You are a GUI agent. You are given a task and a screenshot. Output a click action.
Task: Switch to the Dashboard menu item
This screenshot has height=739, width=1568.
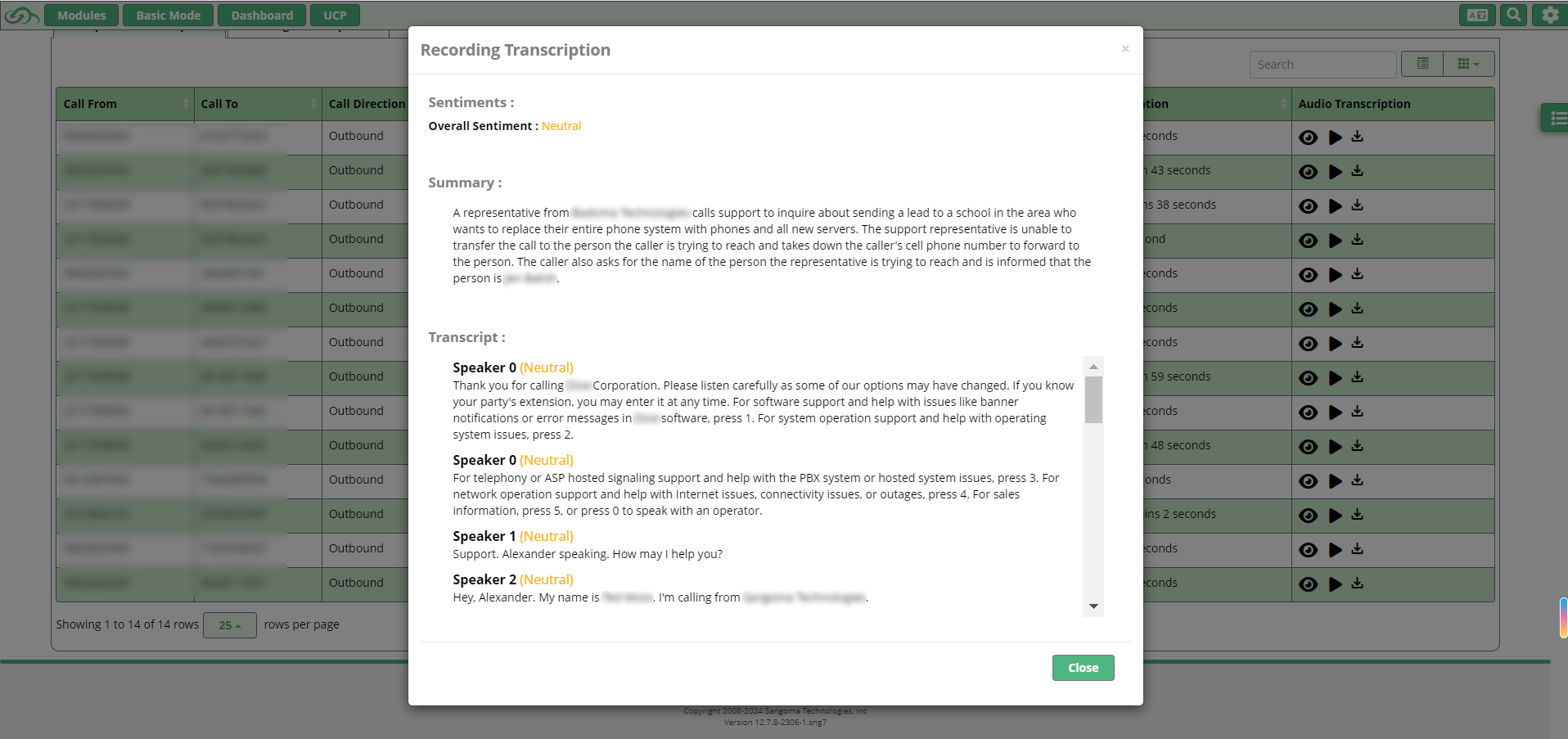point(261,15)
